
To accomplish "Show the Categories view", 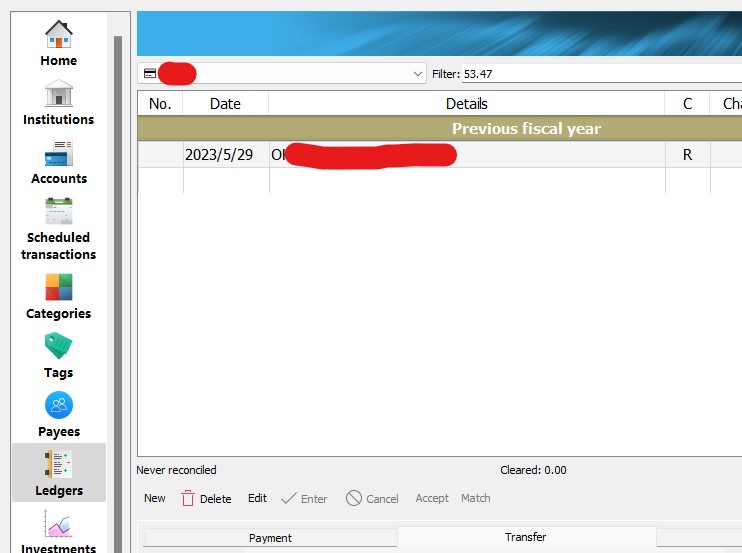I will point(59,297).
